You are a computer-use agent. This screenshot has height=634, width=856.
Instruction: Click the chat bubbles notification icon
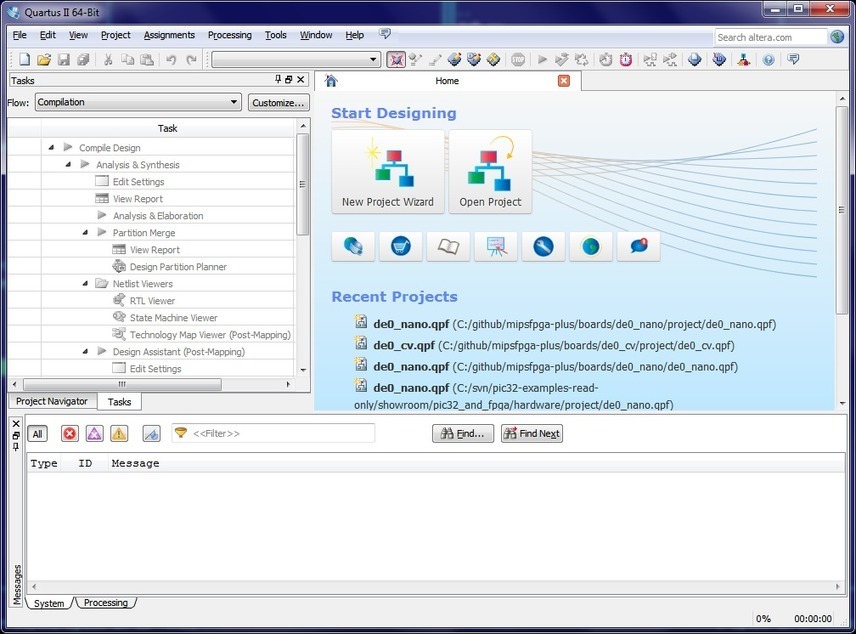[x=638, y=246]
